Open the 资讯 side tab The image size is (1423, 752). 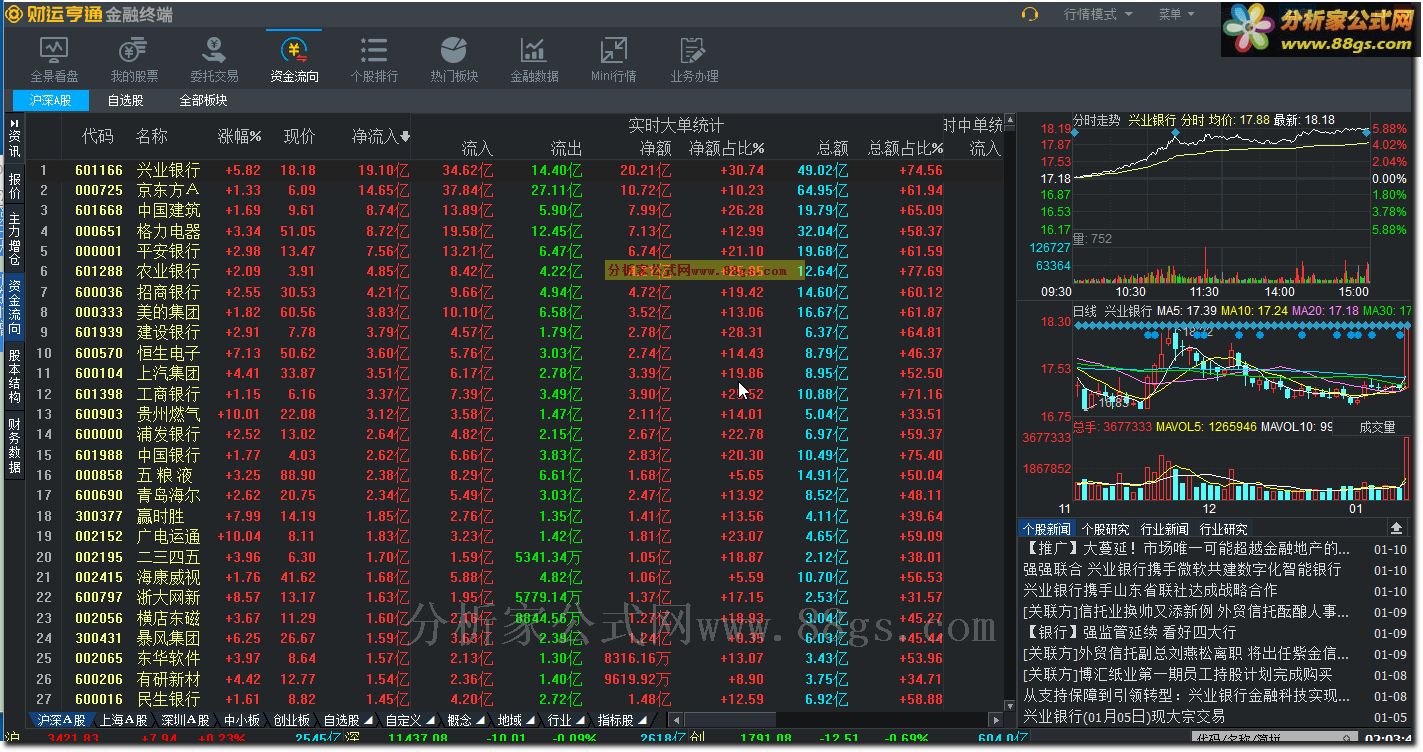14,137
